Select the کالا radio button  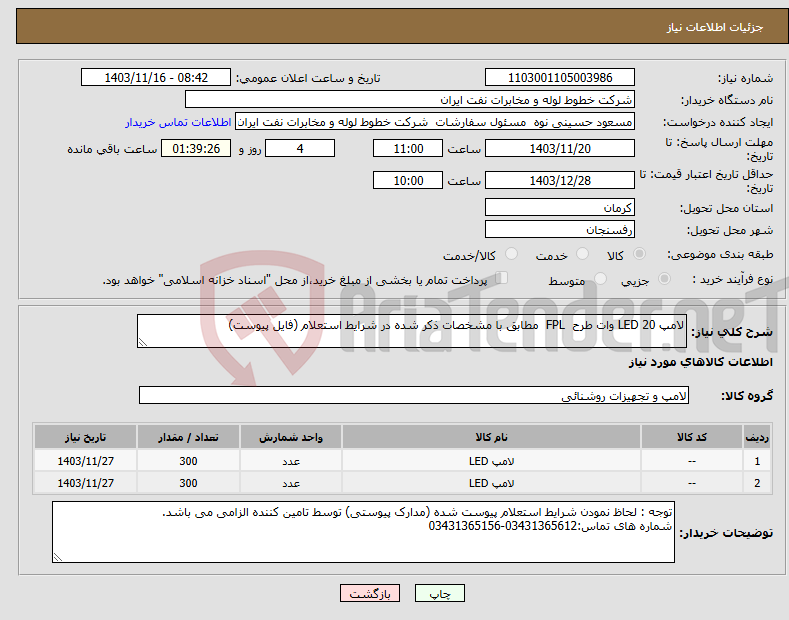coord(640,254)
